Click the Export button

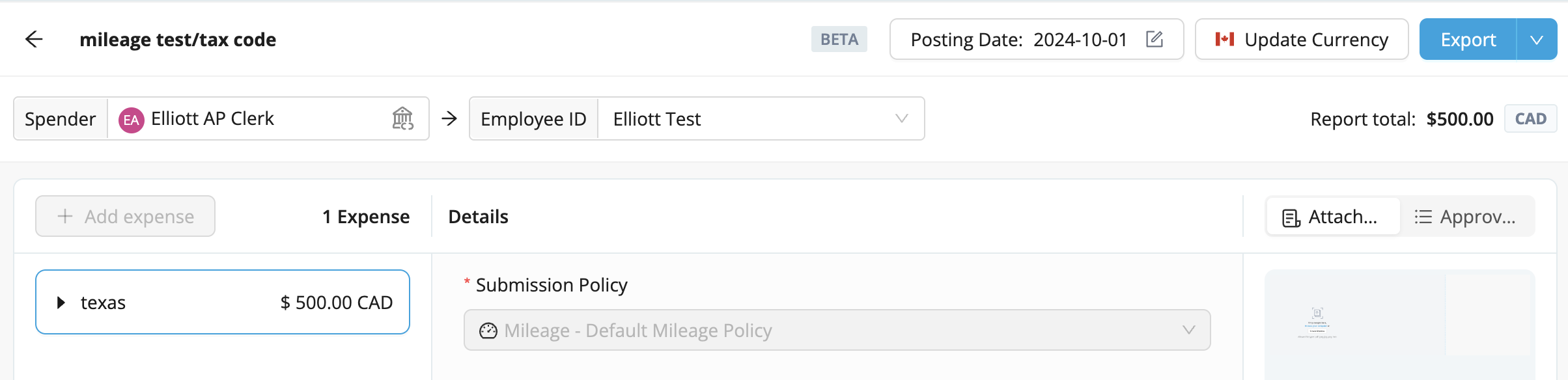point(1468,40)
